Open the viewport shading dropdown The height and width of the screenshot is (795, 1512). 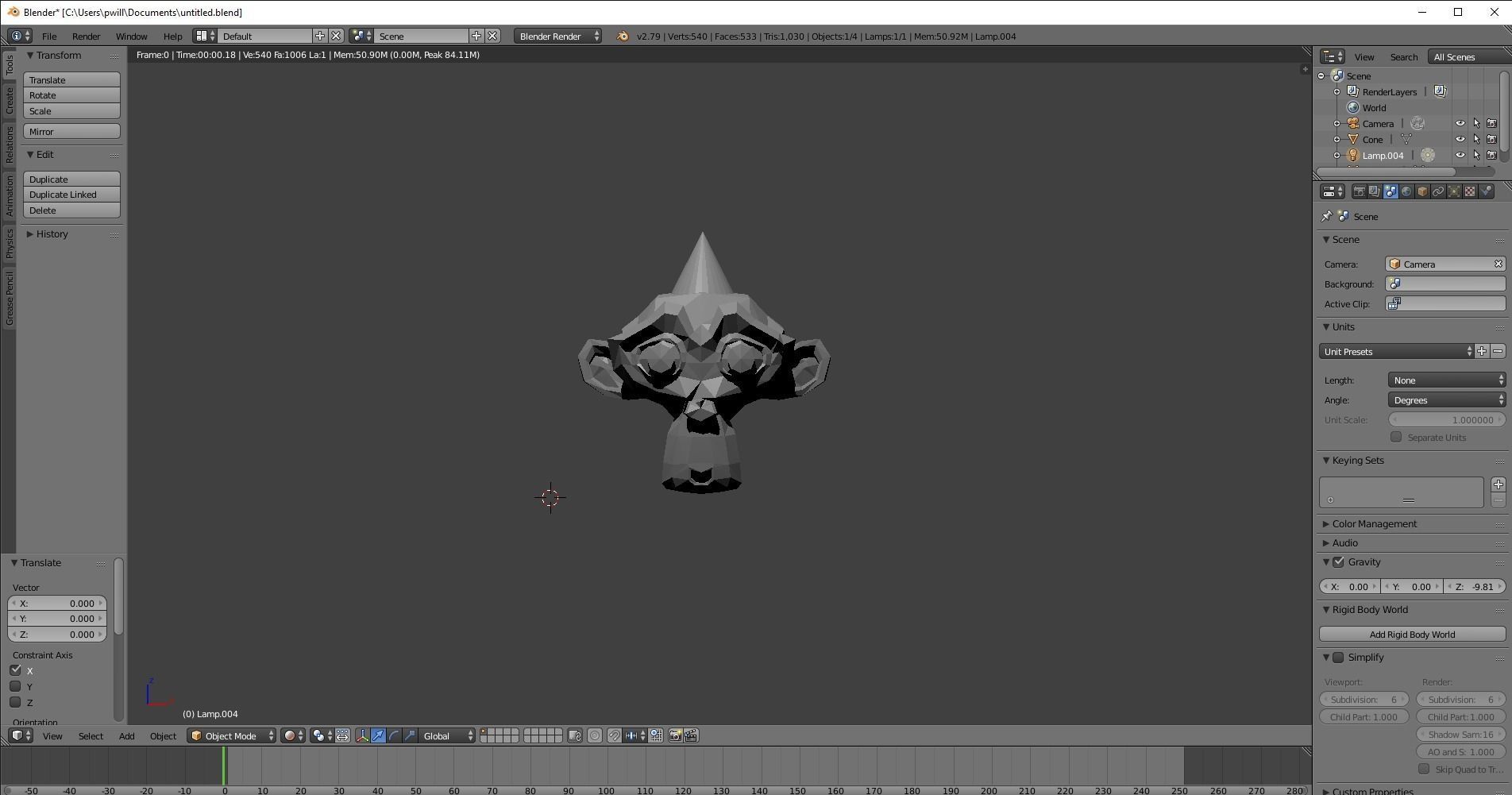pyautogui.click(x=293, y=735)
